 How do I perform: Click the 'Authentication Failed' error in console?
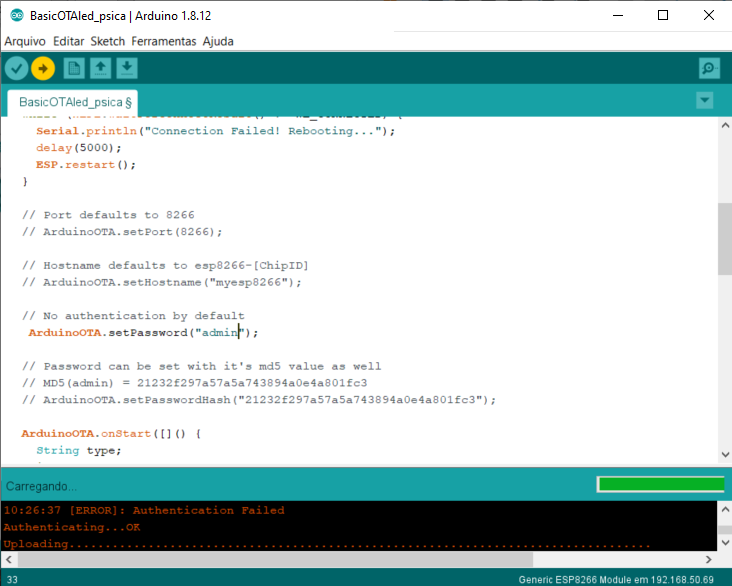144,510
